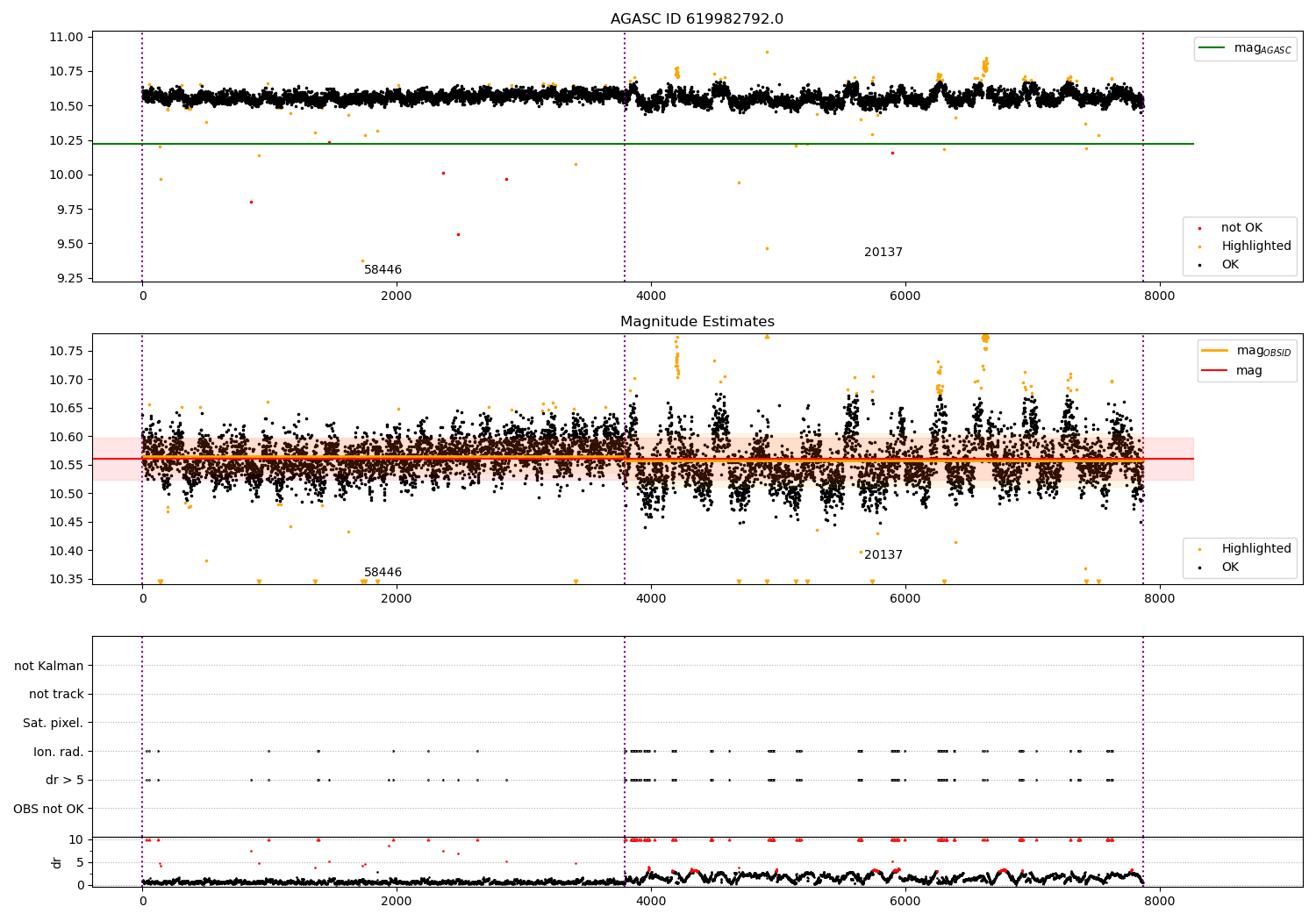Click the rotated "dr" axis label
Image resolution: width=1316 pixels, height=921 pixels.
(57, 862)
